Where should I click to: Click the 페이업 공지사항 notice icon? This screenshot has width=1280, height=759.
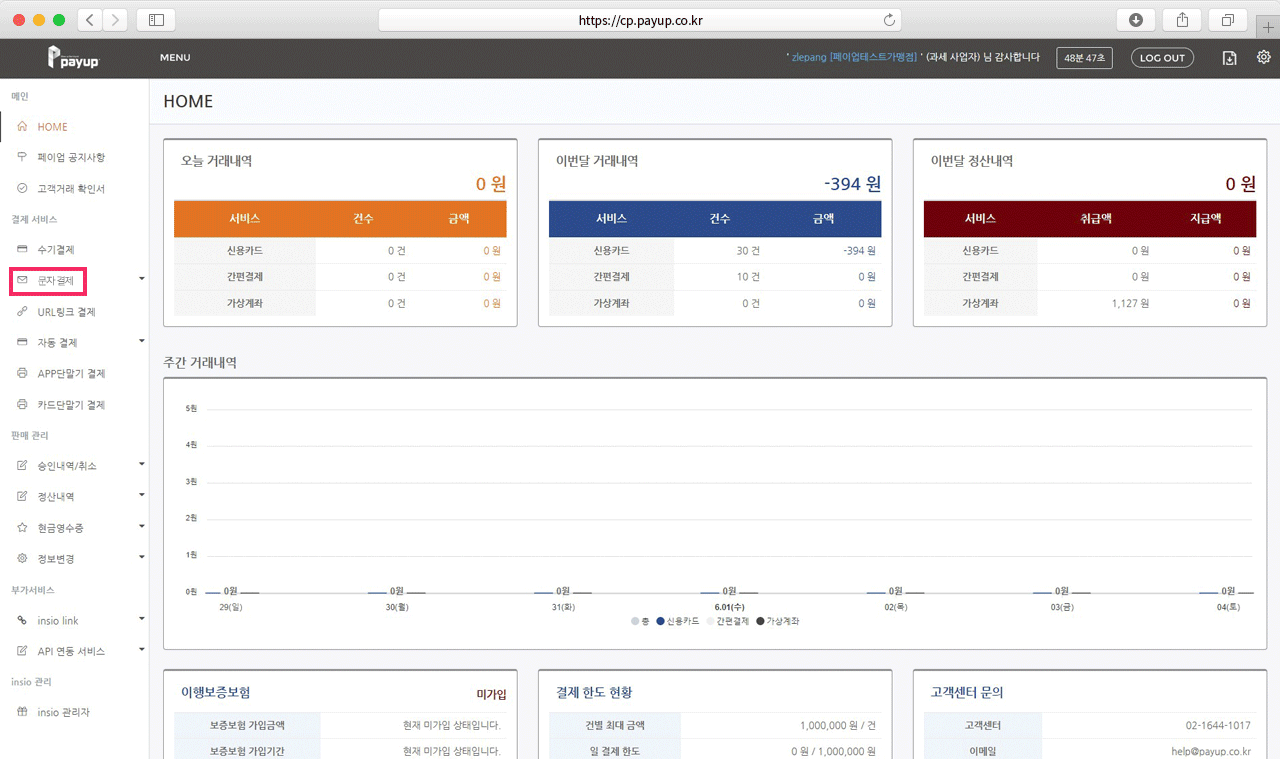coord(22,157)
